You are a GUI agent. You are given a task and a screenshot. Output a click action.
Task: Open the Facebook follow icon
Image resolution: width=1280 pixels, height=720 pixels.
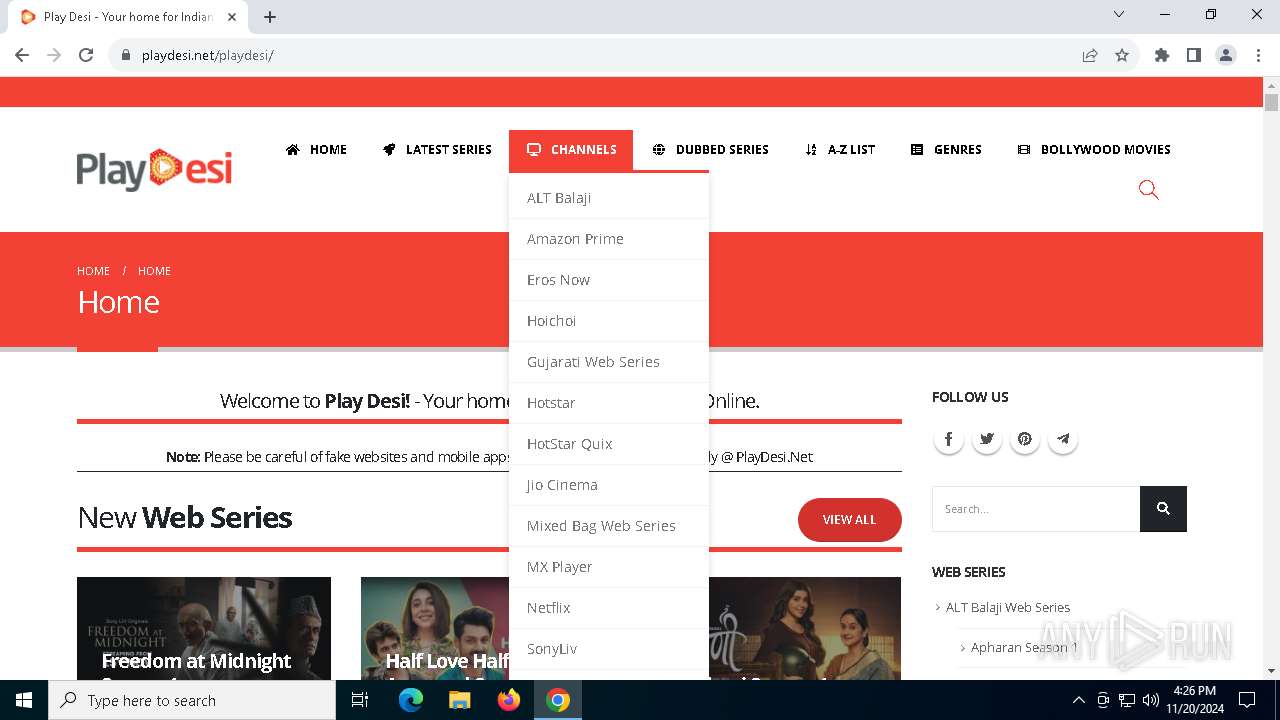click(948, 439)
